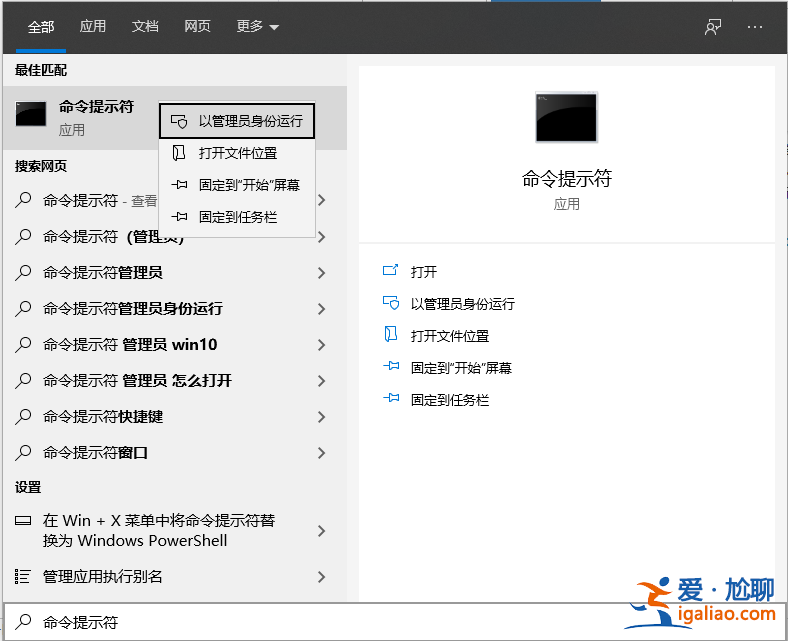Expand arrow for 命令提示符管理员身份运行
The width and height of the screenshot is (788, 641).
point(322,309)
